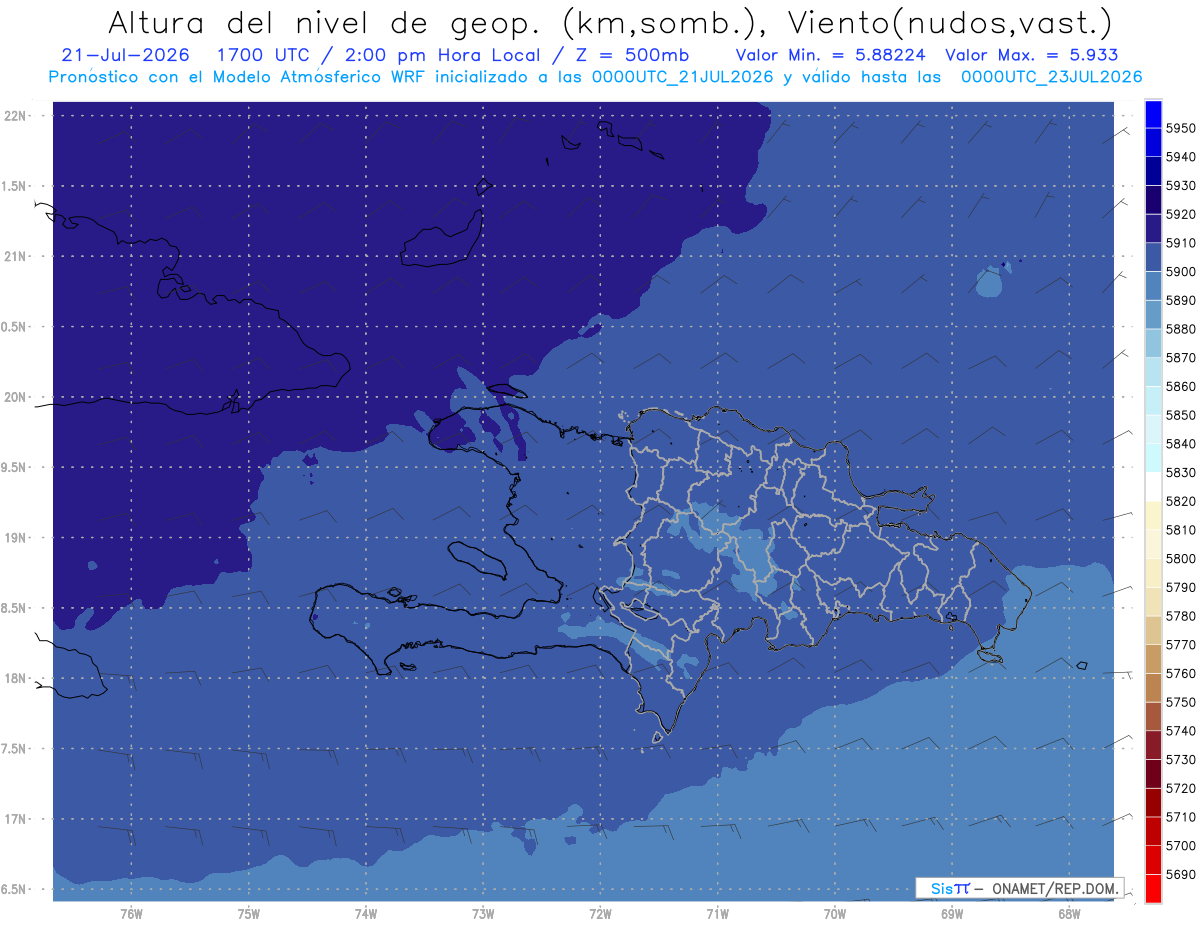This screenshot has width=1200, height=927.
Task: Select the bright red swatch below 5690
Action: click(1153, 889)
